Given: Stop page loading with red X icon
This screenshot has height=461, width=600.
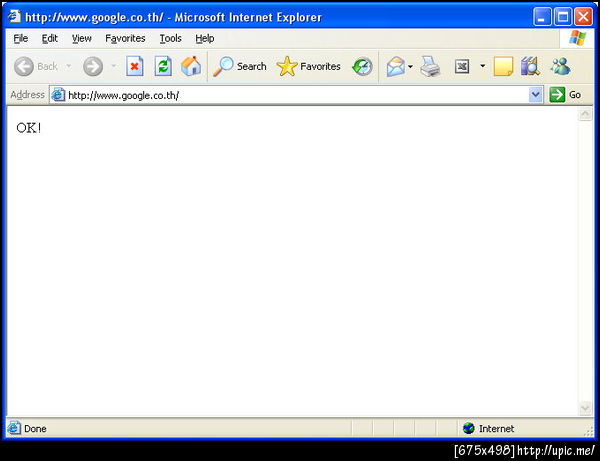Looking at the screenshot, I should (135, 67).
